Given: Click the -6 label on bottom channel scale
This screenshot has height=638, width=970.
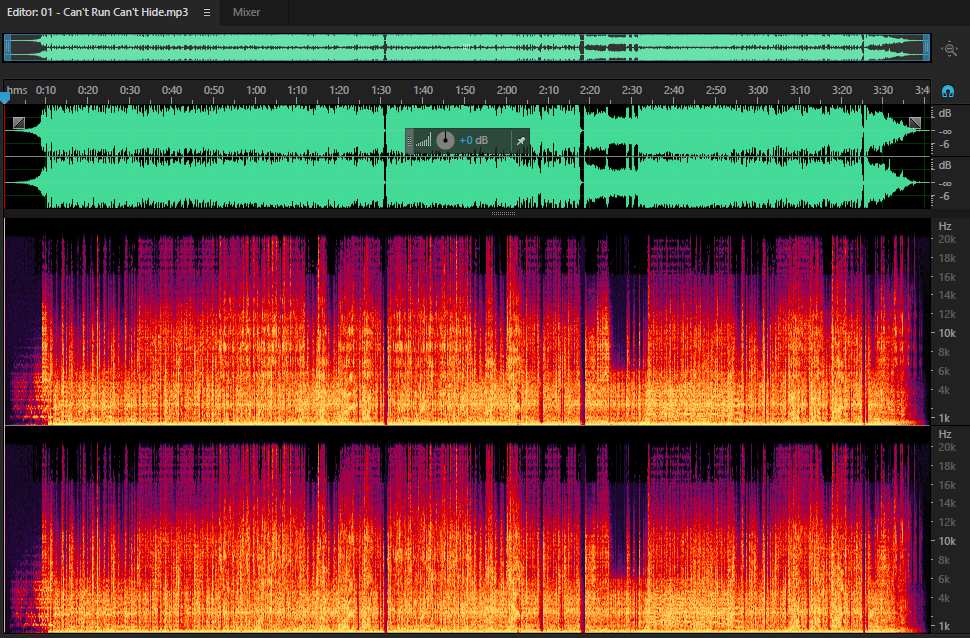Looking at the screenshot, I should click(944, 197).
